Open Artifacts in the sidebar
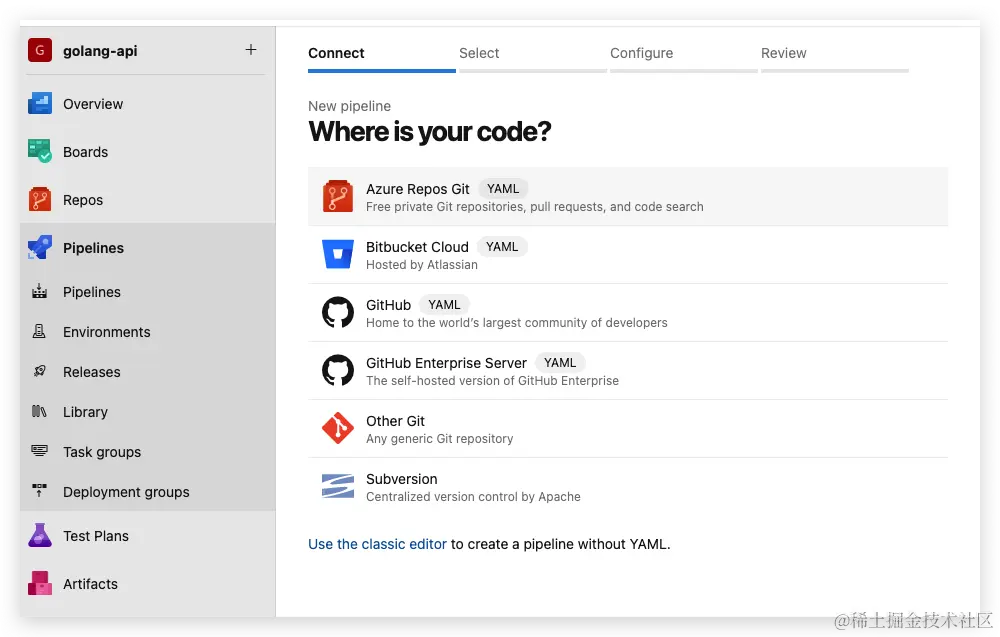The image size is (1000, 637). [x=91, y=584]
